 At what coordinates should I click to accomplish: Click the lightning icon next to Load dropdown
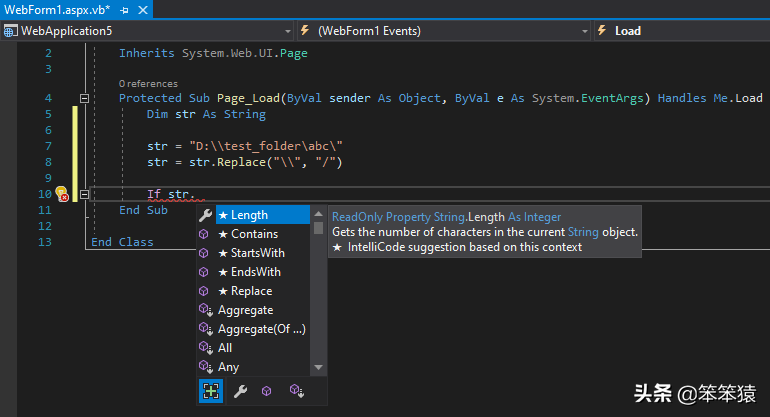pyautogui.click(x=603, y=31)
